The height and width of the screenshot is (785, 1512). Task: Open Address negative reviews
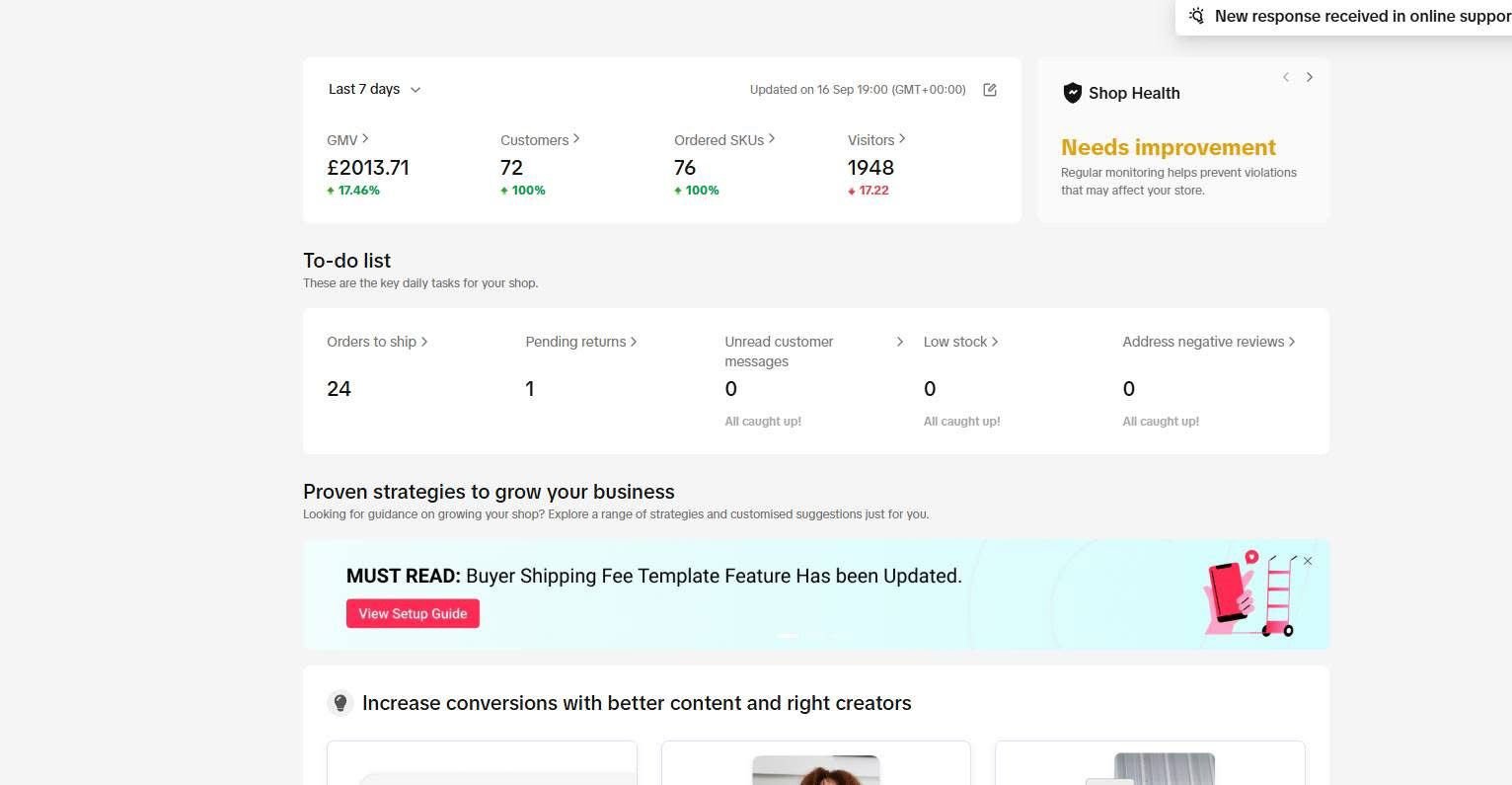1208,342
